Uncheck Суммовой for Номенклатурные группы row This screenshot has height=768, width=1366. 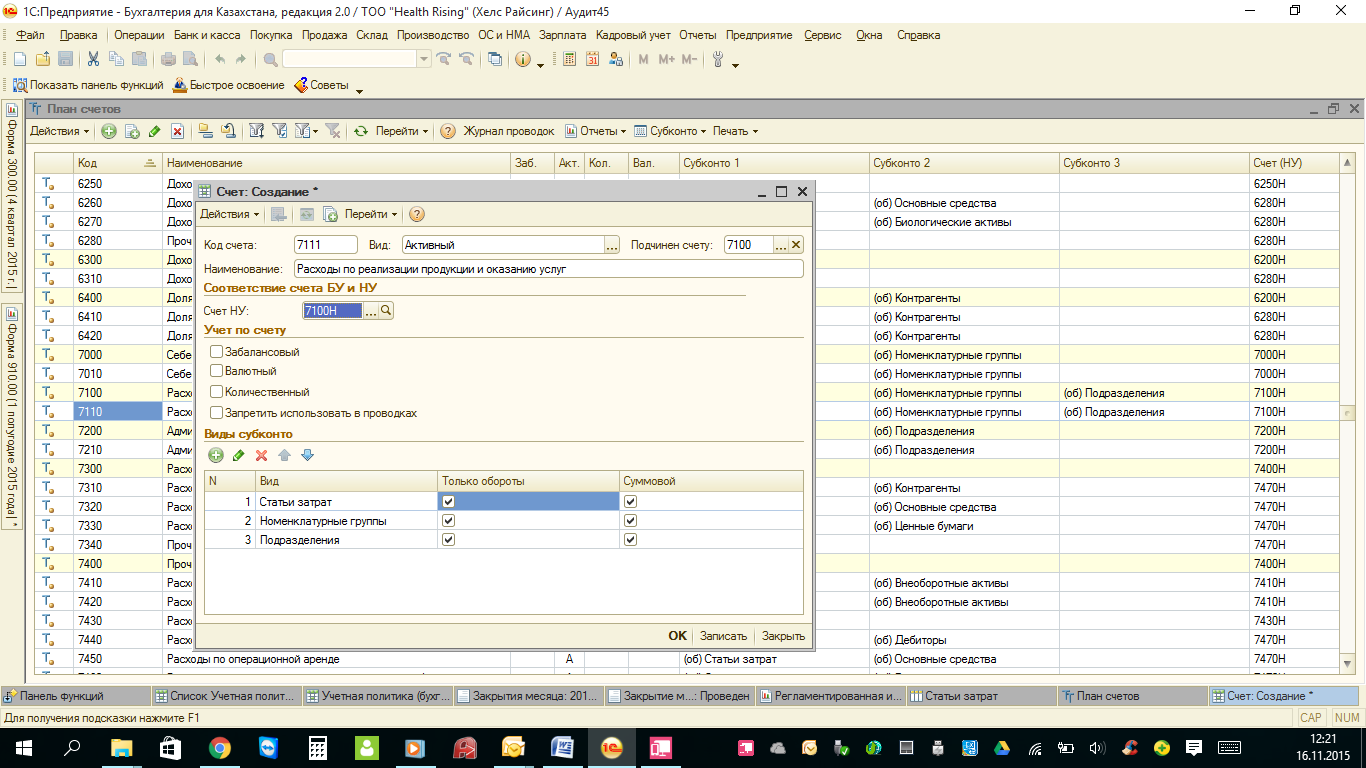(630, 521)
